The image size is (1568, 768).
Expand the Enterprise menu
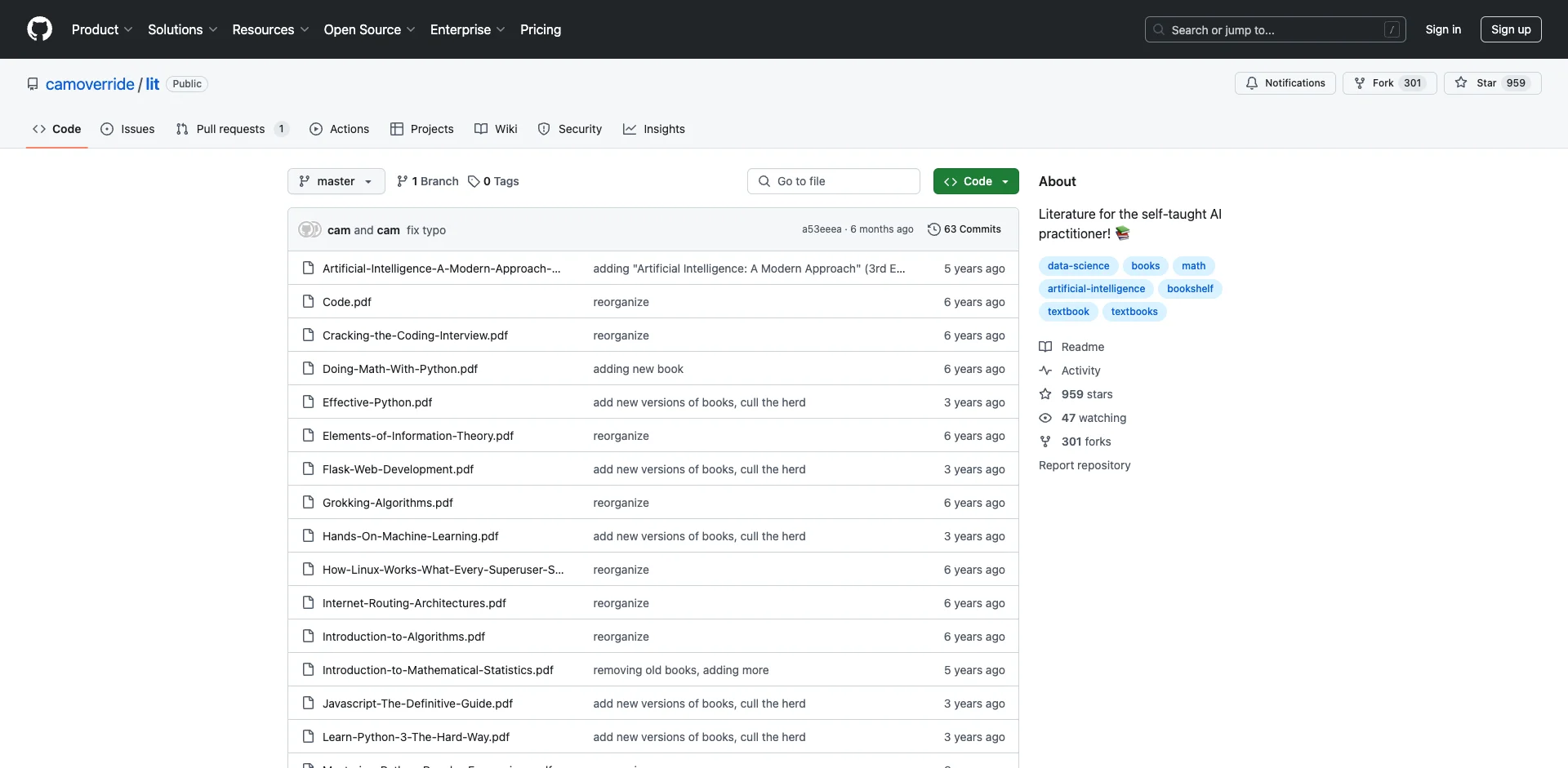click(467, 29)
